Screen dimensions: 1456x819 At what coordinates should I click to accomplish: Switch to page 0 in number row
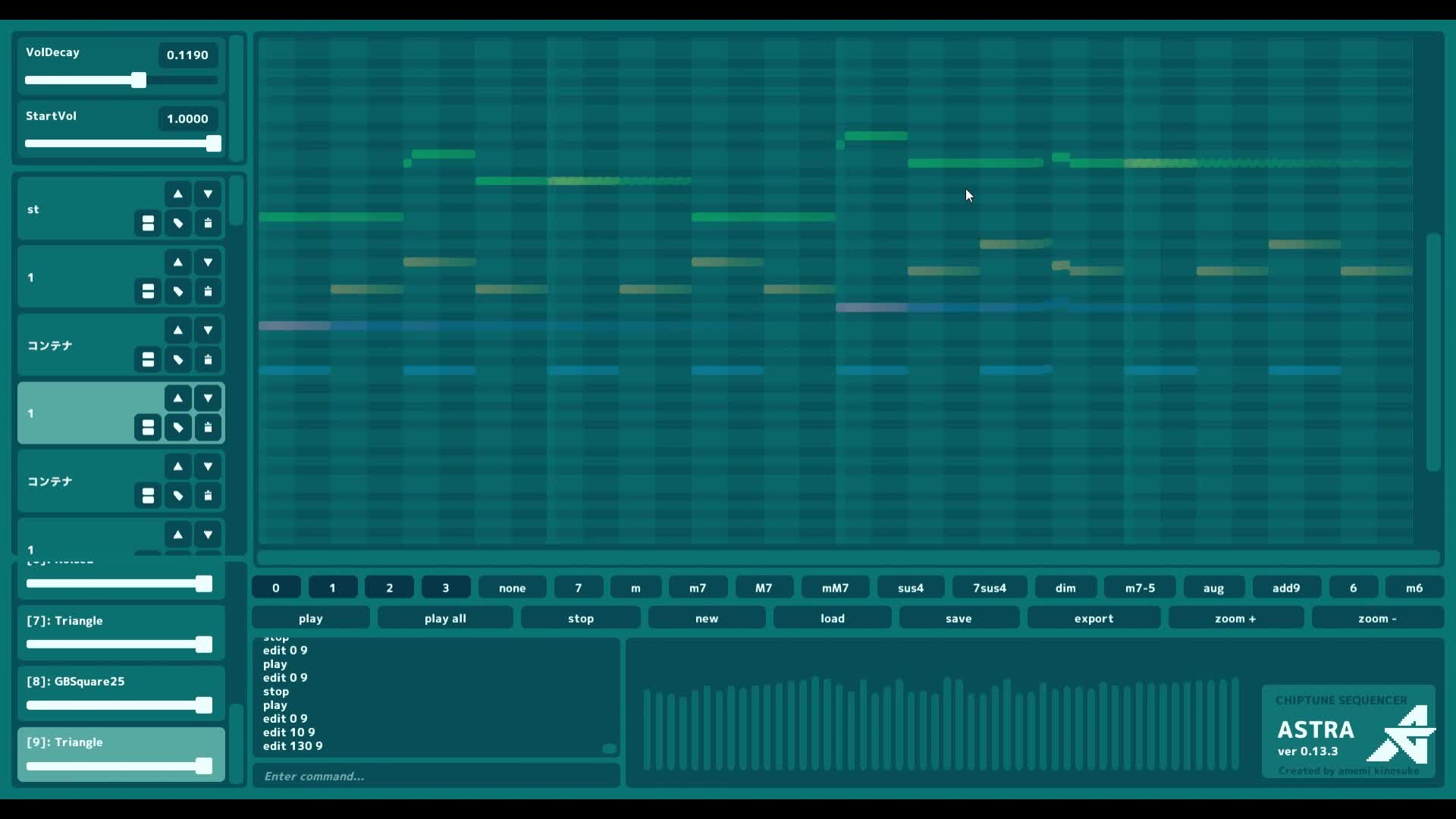tap(276, 588)
